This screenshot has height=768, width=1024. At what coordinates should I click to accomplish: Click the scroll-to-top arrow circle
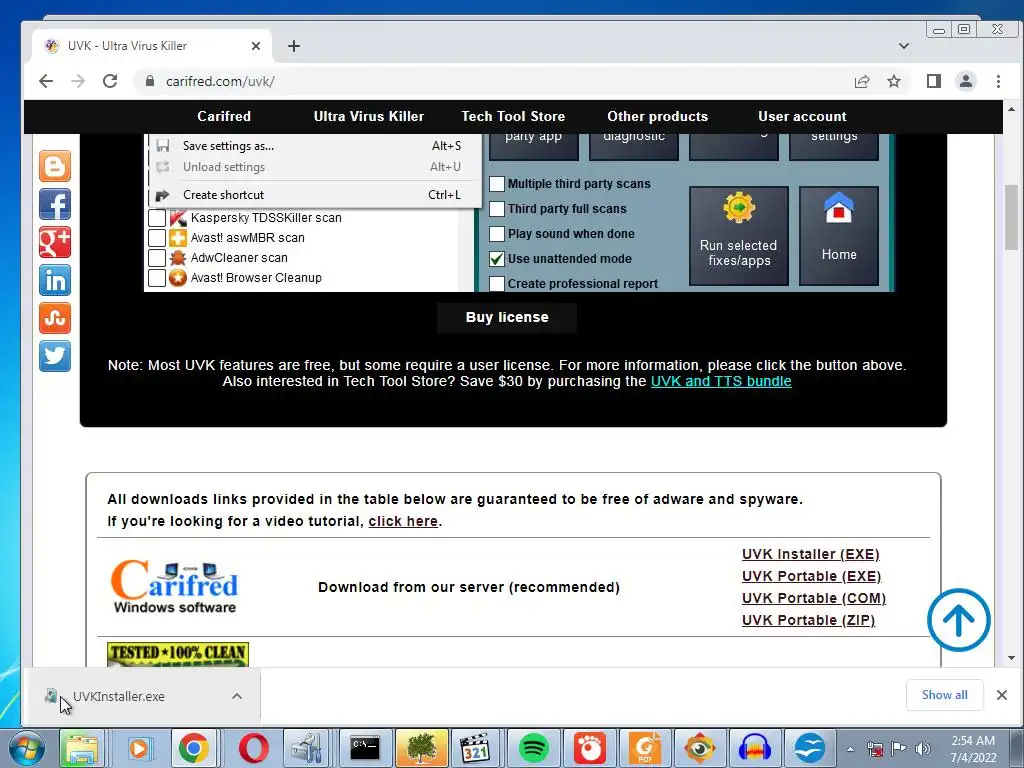[959, 620]
